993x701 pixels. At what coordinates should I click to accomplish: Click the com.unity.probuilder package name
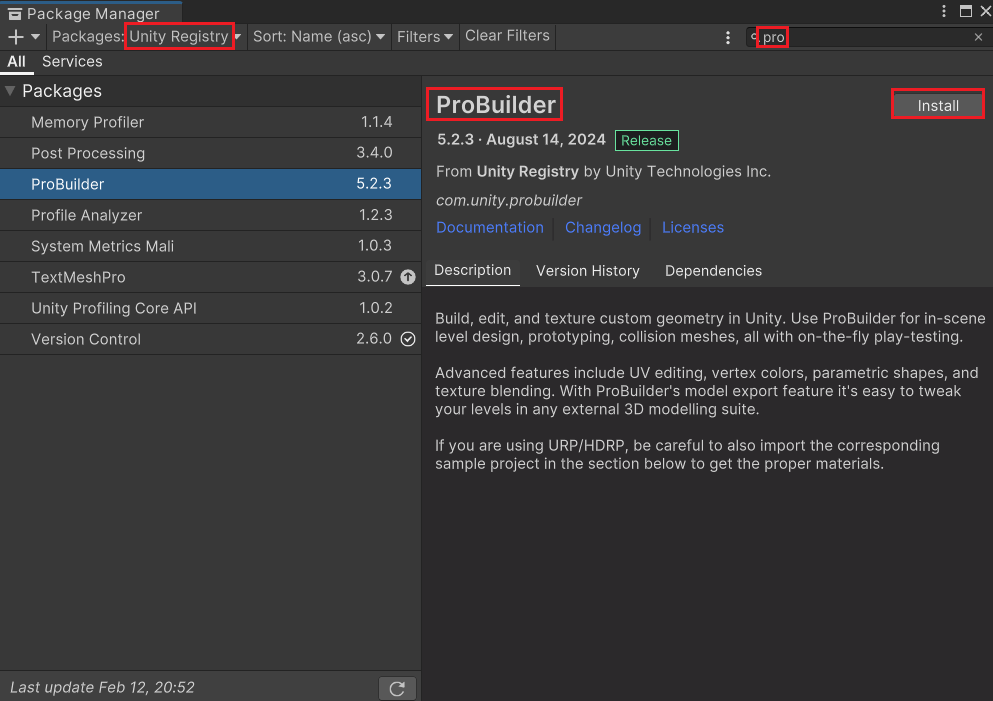click(509, 201)
